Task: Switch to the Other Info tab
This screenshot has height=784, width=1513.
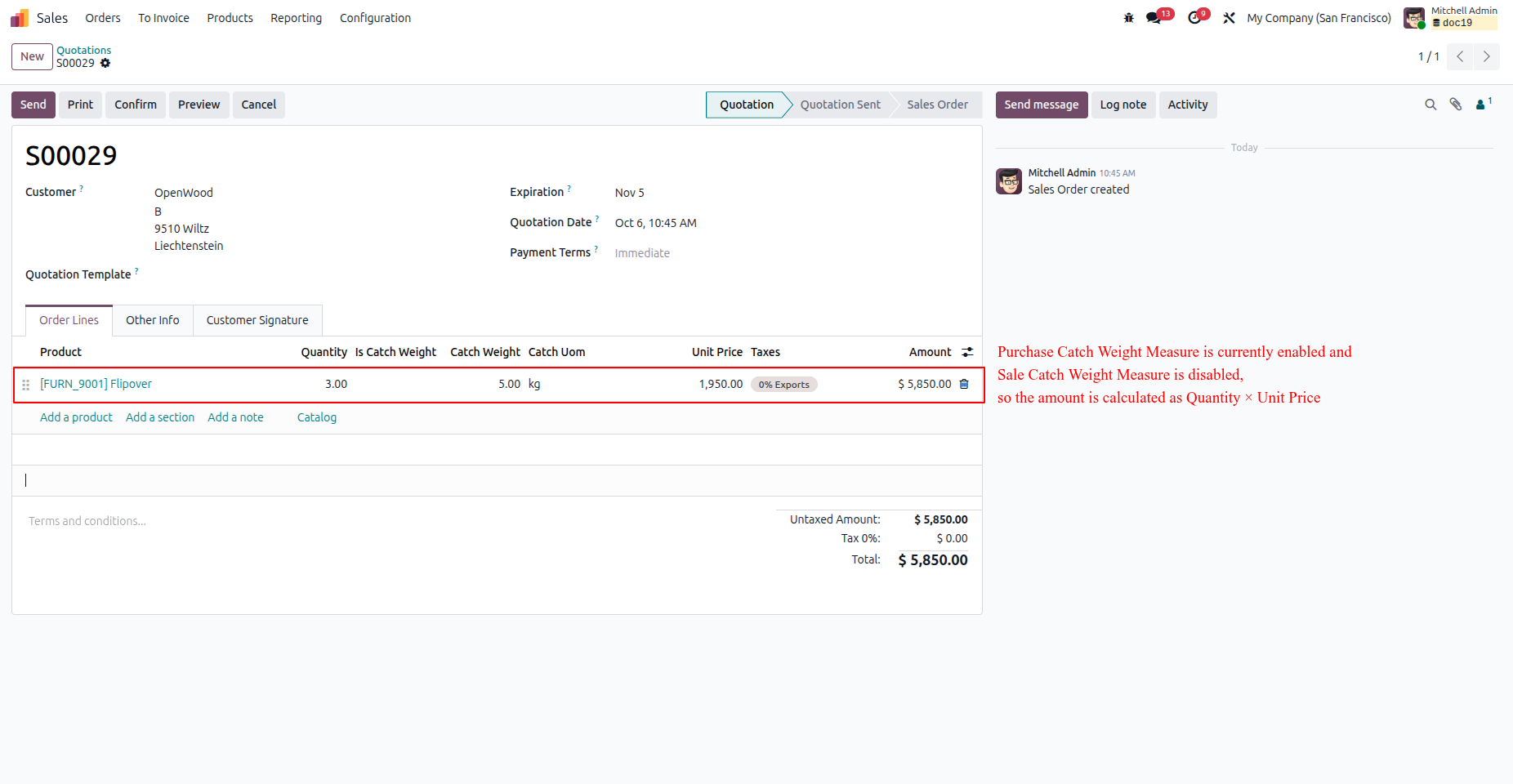Action: coord(153,320)
